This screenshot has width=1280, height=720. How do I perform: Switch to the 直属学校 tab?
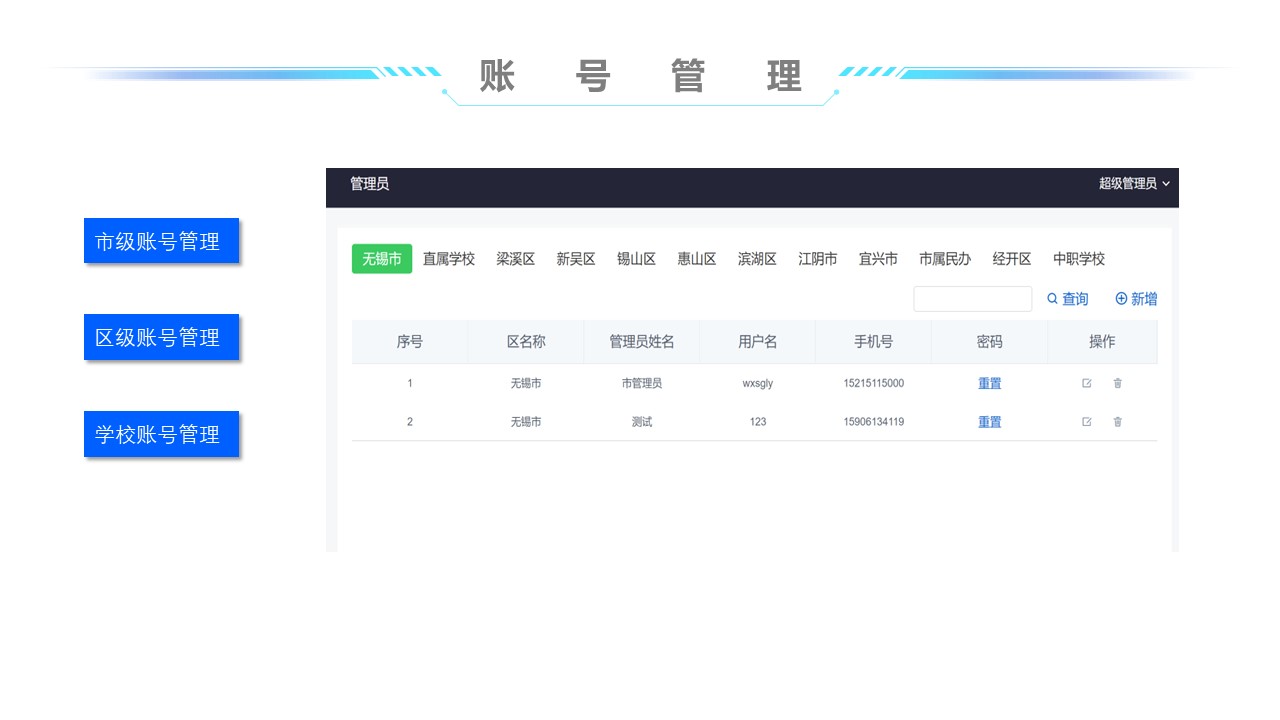tap(449, 259)
